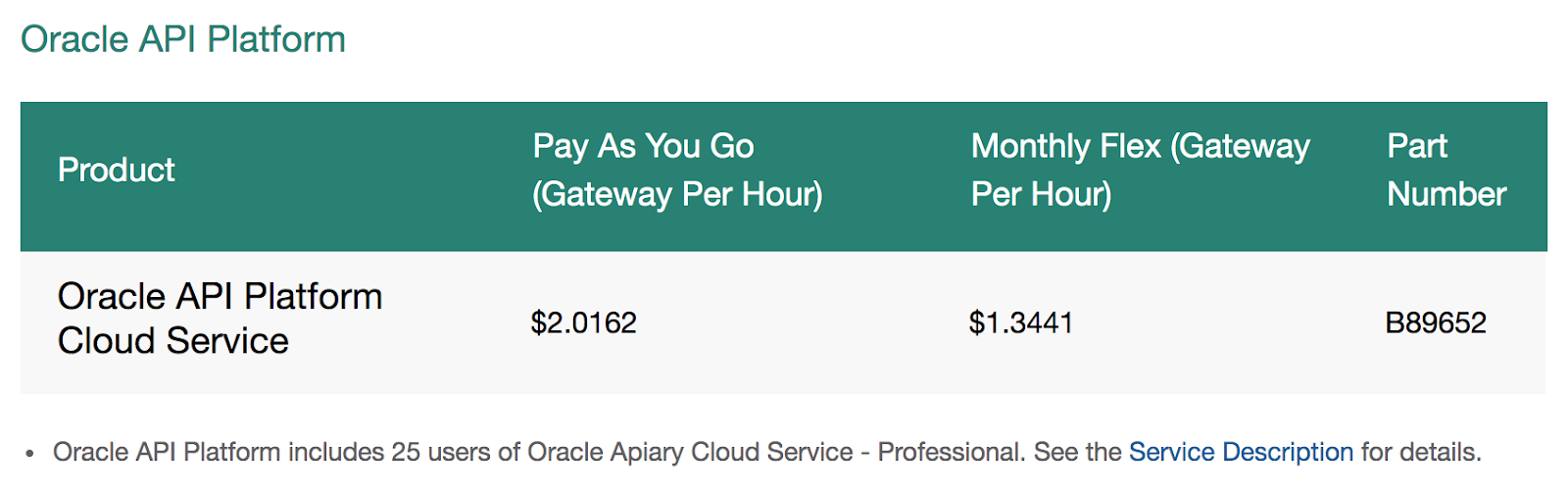Select the Monthly Flex column header
Viewport: 1568px width, 494px height.
1141,170
